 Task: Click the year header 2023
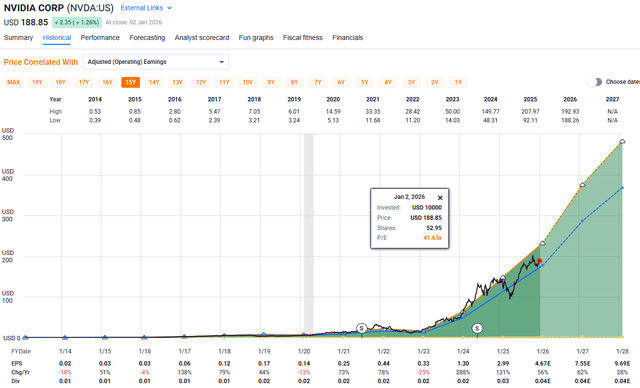pos(452,99)
